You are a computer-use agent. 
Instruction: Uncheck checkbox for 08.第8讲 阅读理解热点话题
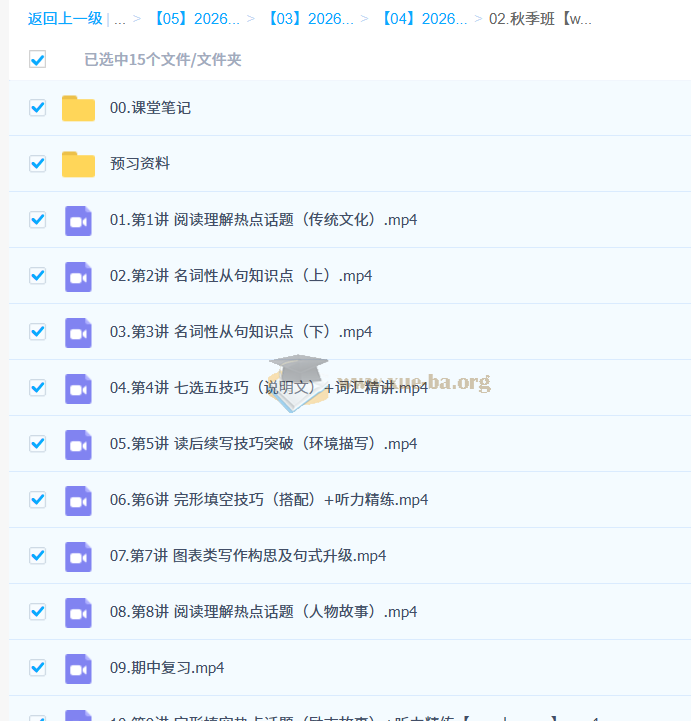(38, 612)
